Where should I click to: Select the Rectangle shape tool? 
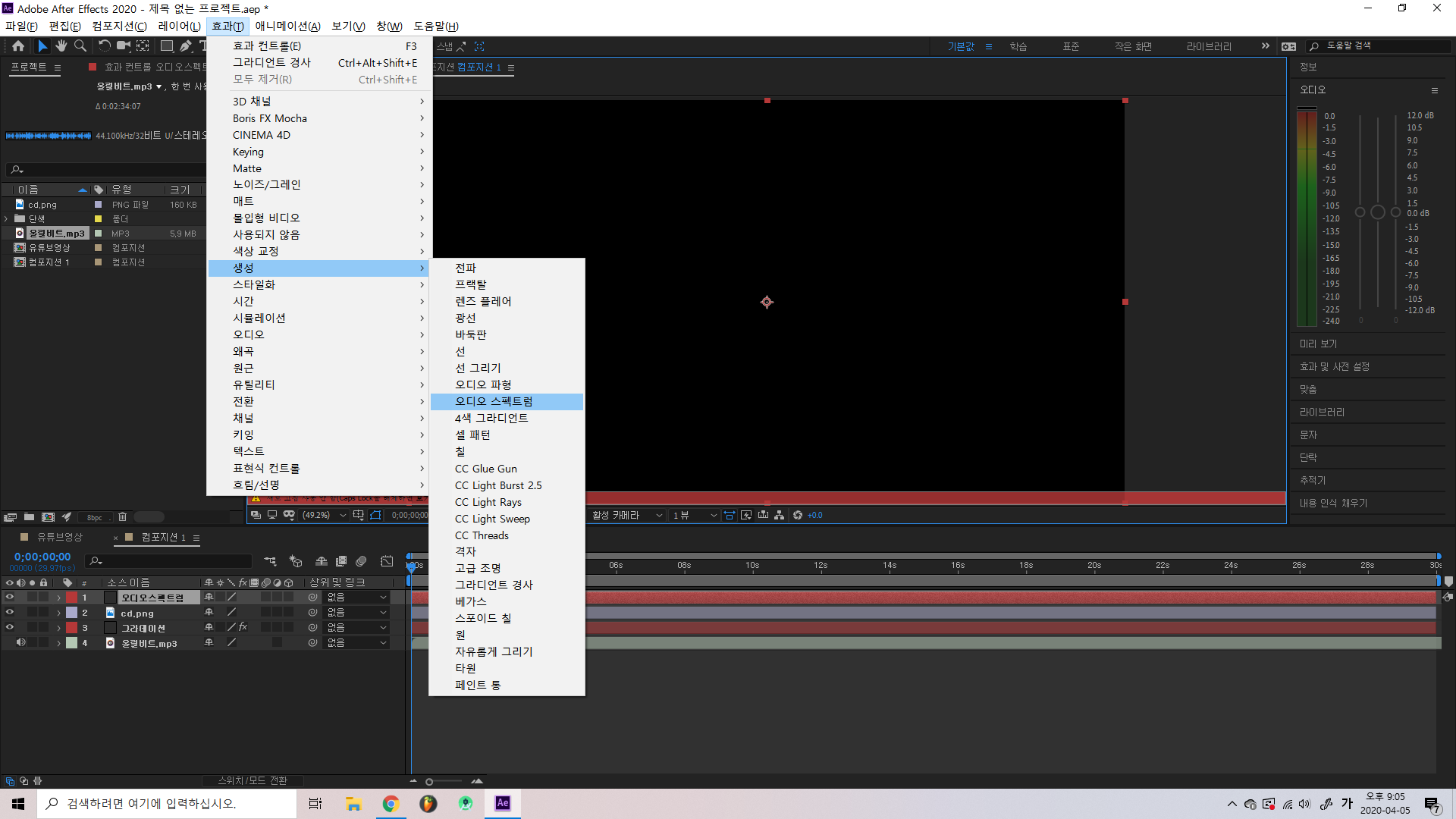(x=167, y=46)
